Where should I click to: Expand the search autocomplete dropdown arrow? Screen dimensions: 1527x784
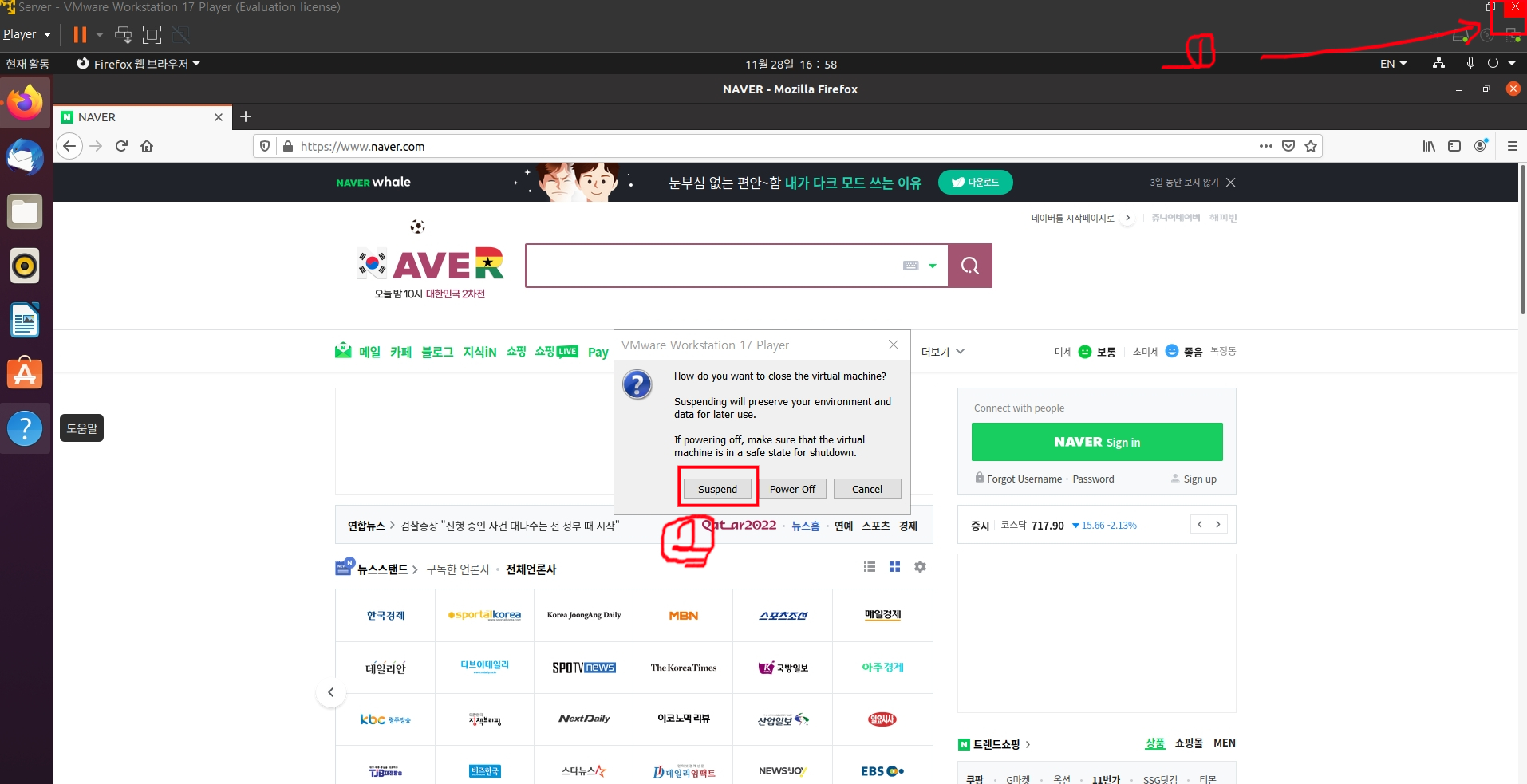tap(933, 266)
